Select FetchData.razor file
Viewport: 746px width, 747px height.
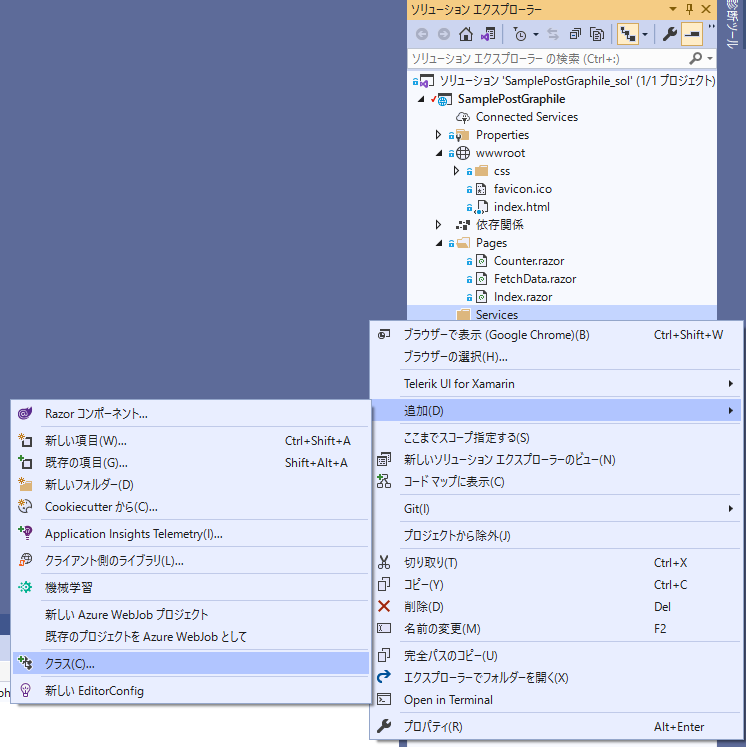point(535,279)
